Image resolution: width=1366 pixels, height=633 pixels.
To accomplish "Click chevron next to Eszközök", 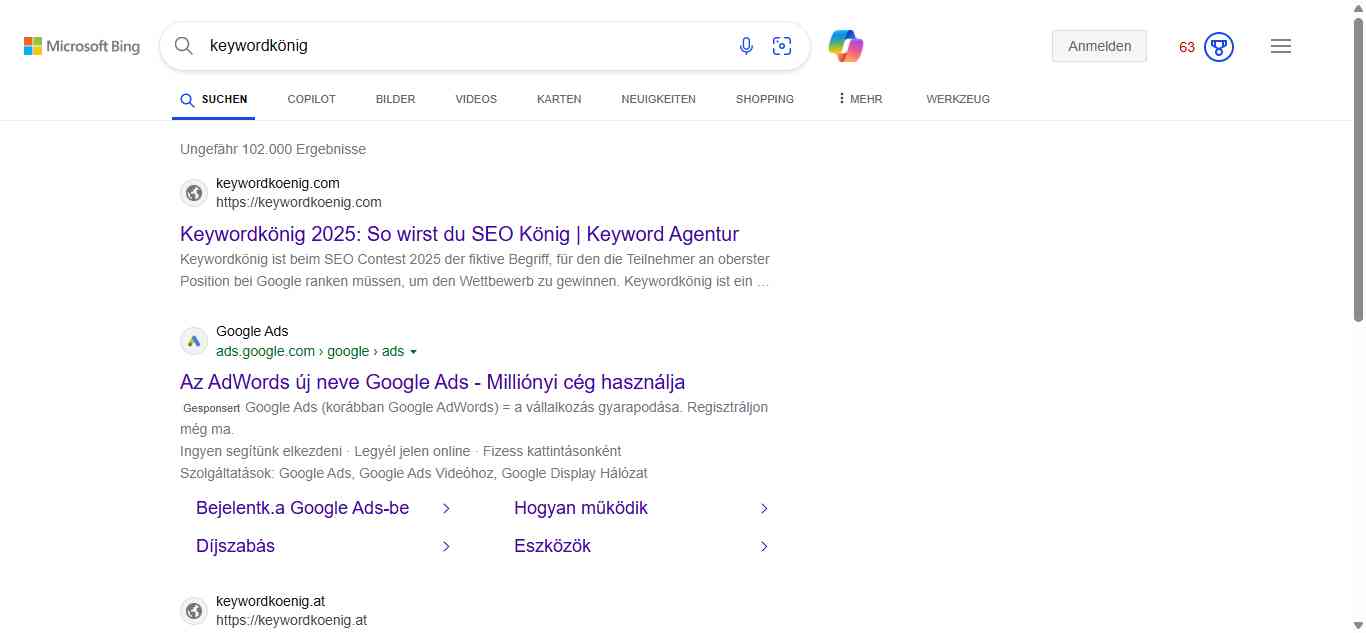I will (764, 546).
